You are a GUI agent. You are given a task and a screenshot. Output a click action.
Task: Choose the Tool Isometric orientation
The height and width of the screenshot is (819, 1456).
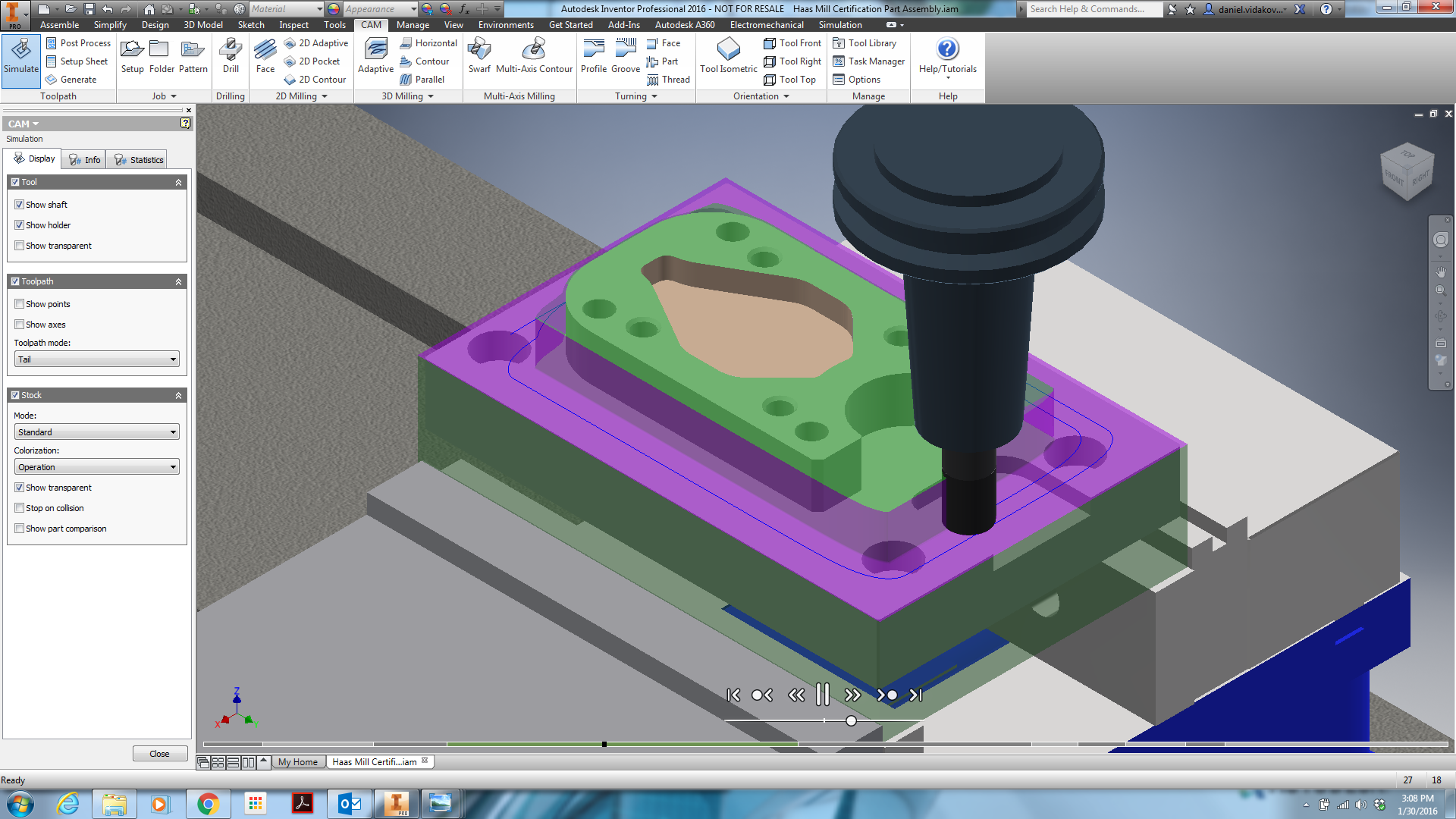[728, 57]
